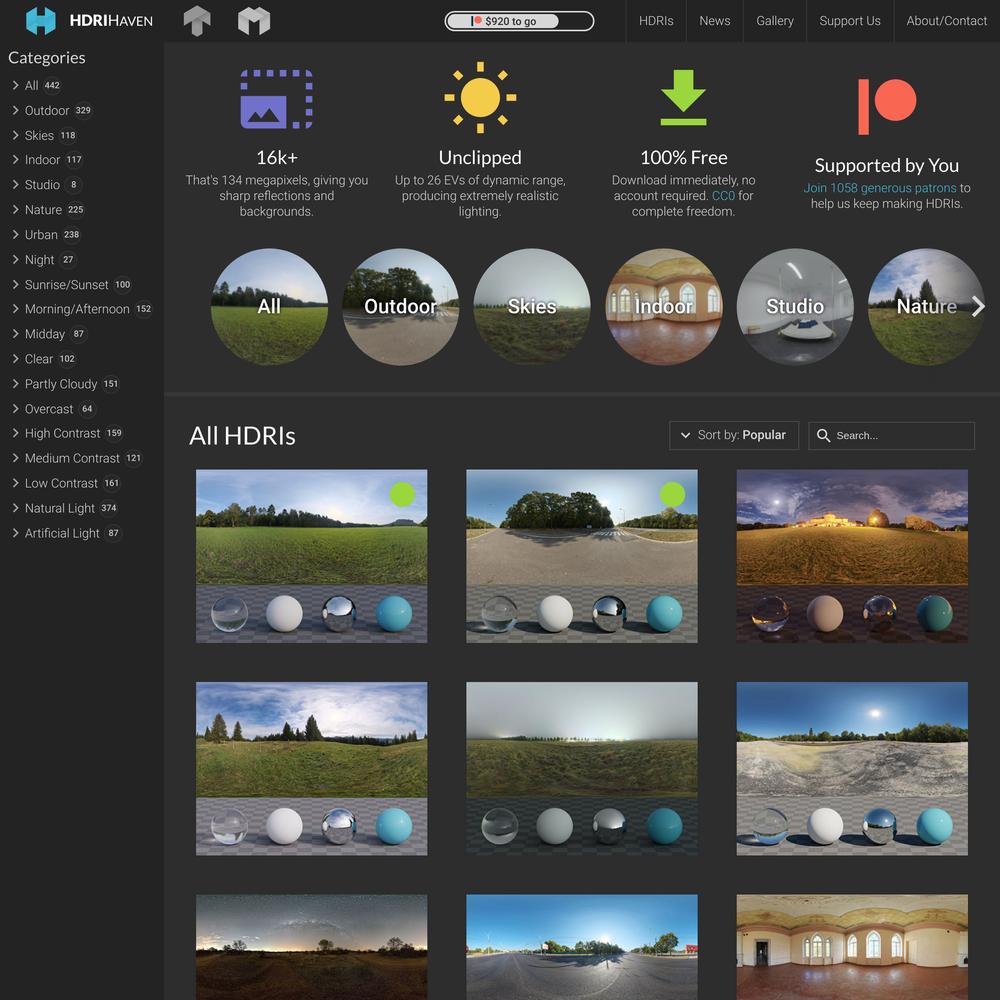This screenshot has height=1000, width=1000.
Task: Open the night building golden field HDRI
Action: tap(852, 556)
